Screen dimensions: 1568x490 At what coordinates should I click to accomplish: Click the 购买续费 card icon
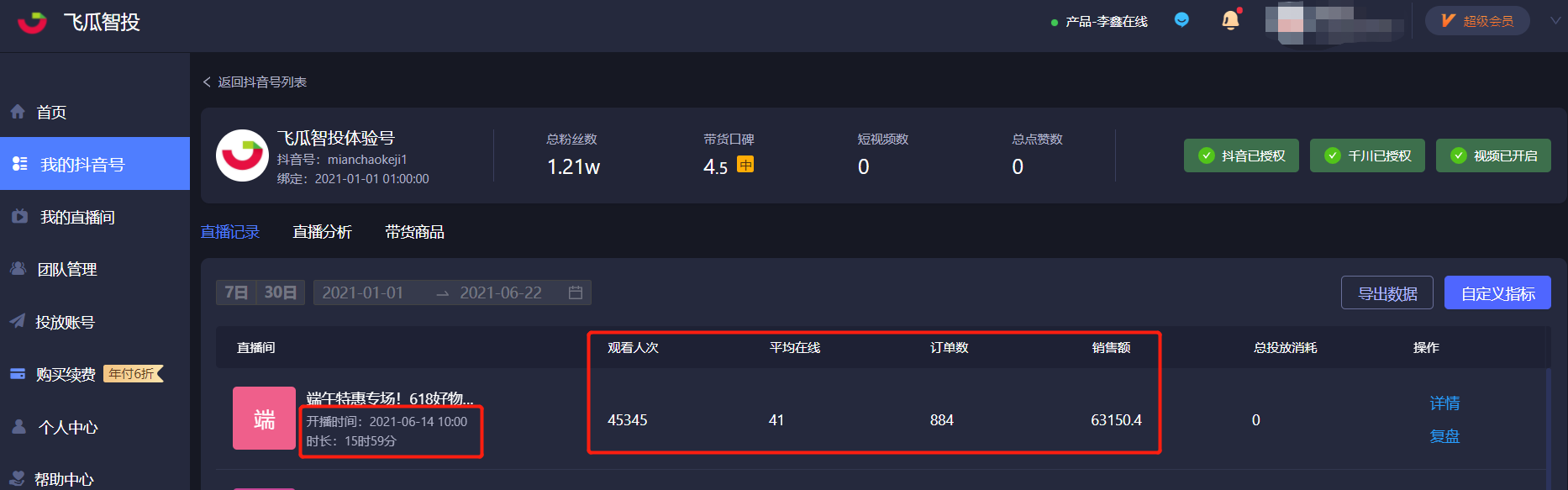pyautogui.click(x=18, y=374)
